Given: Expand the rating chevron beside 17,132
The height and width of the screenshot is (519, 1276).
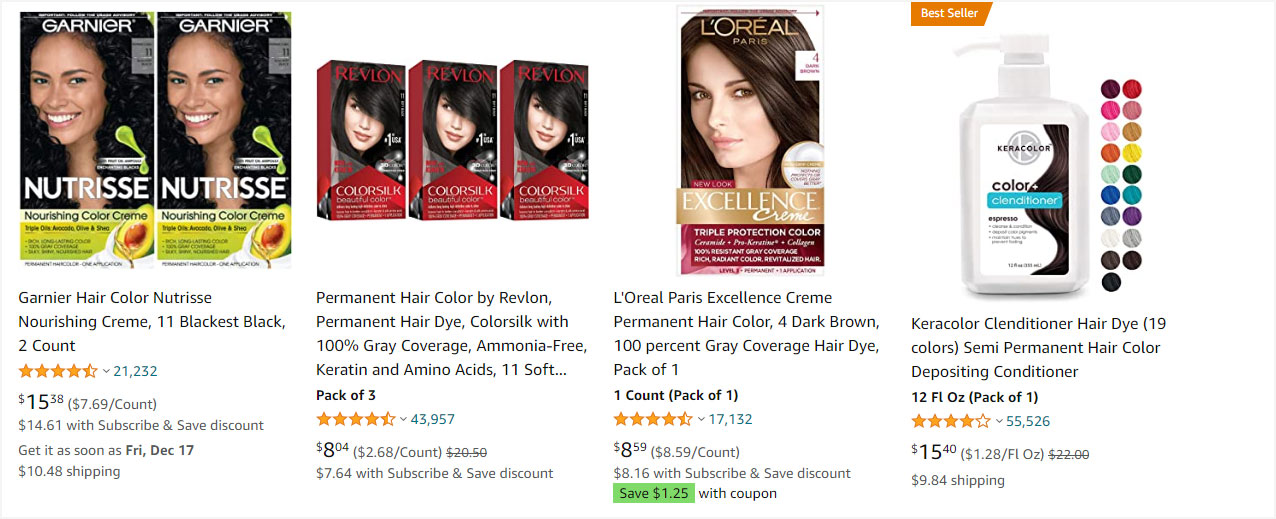Looking at the screenshot, I should (701, 420).
